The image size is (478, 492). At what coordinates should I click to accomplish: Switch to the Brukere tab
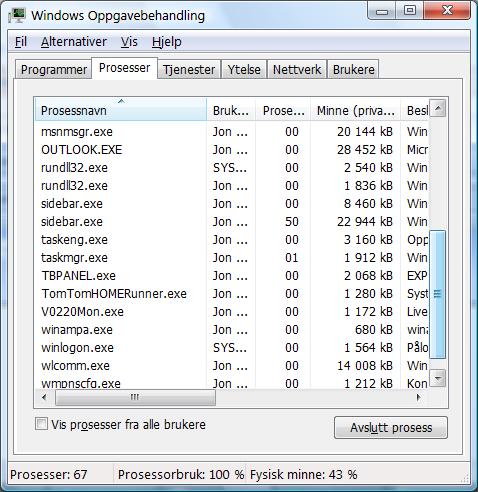pos(353,69)
